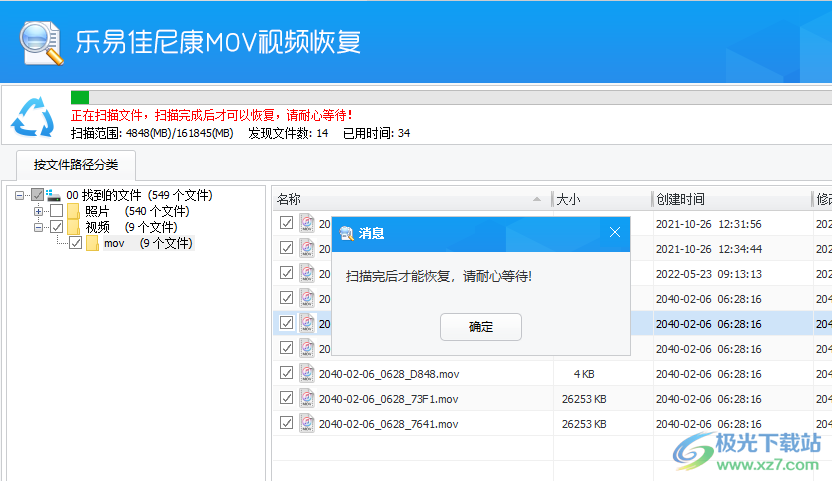Uncheck the mov folder checkbox
This screenshot has width=832, height=481.
(76, 243)
